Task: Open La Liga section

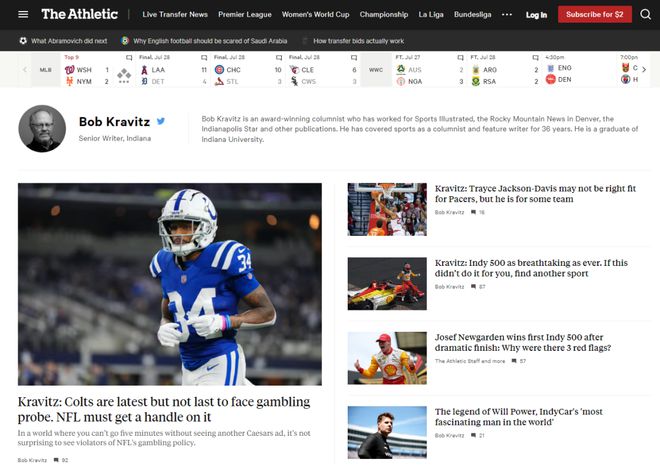Action: [431, 14]
